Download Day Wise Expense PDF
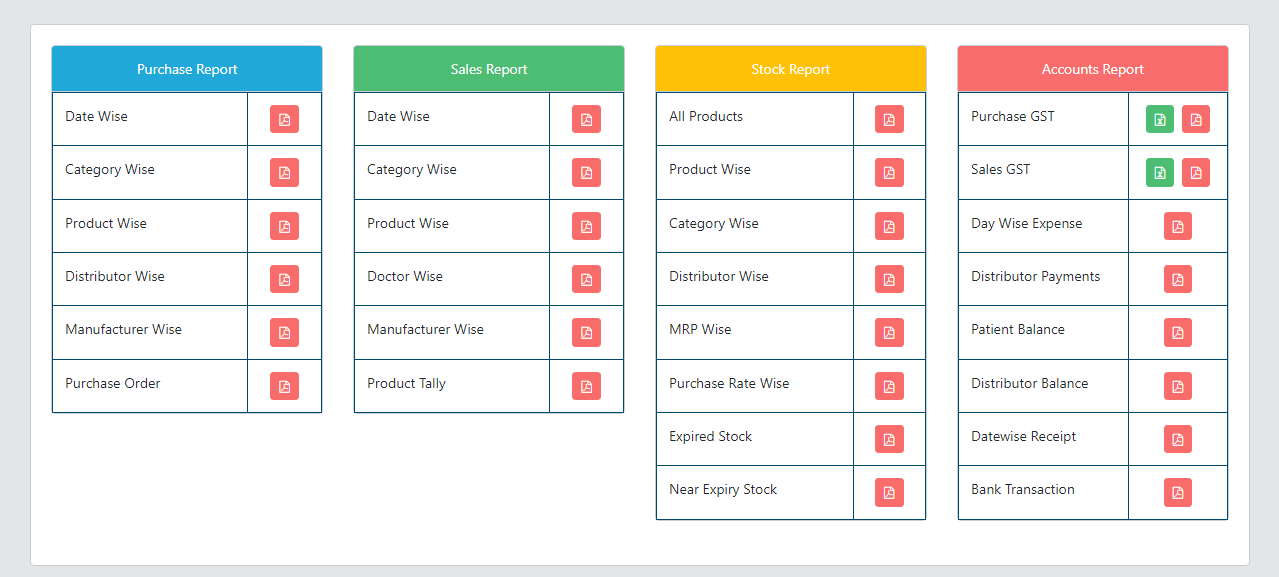This screenshot has height=577, width=1279. [1177, 226]
